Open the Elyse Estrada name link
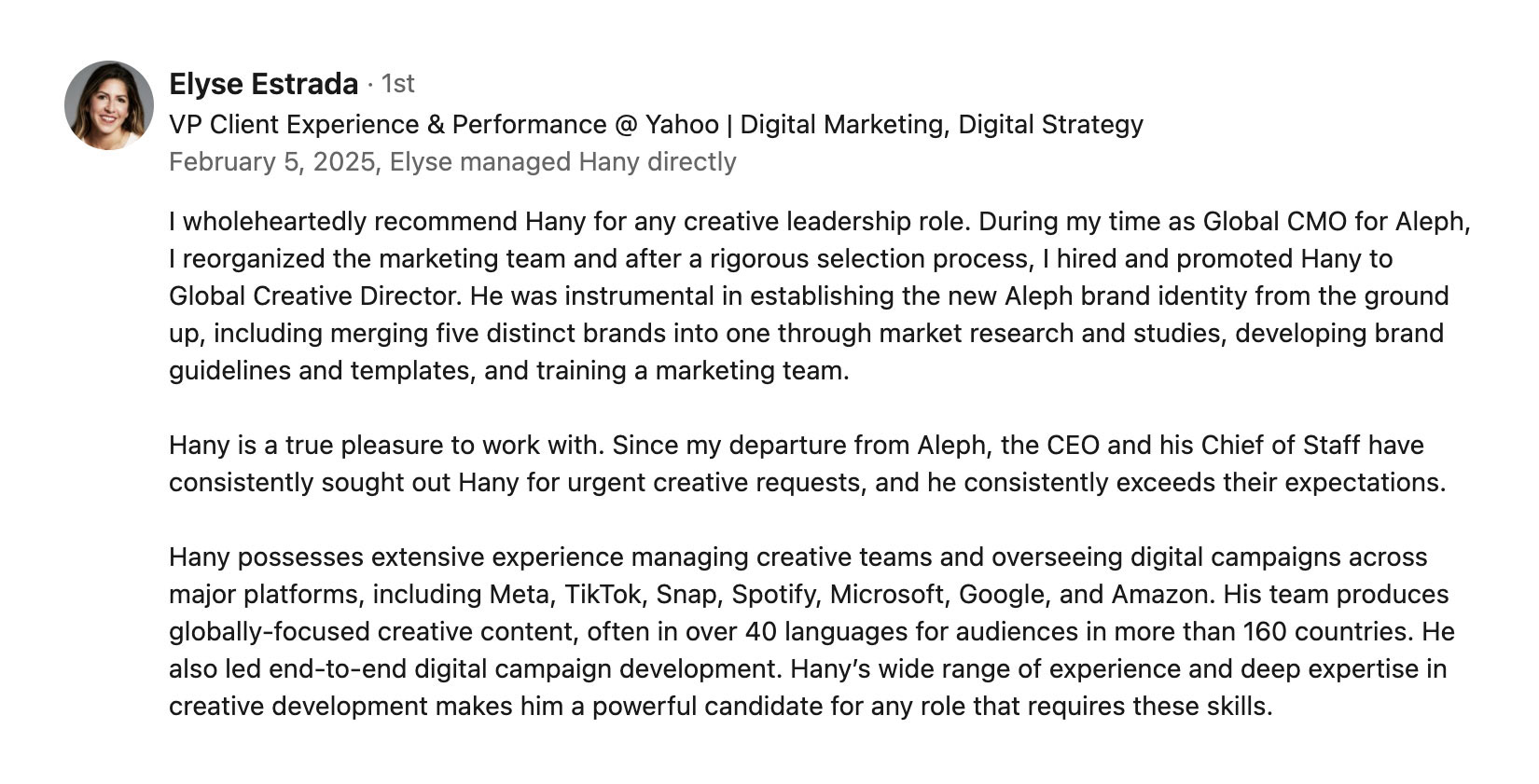Screen dimensions: 1539x784 tap(263, 84)
